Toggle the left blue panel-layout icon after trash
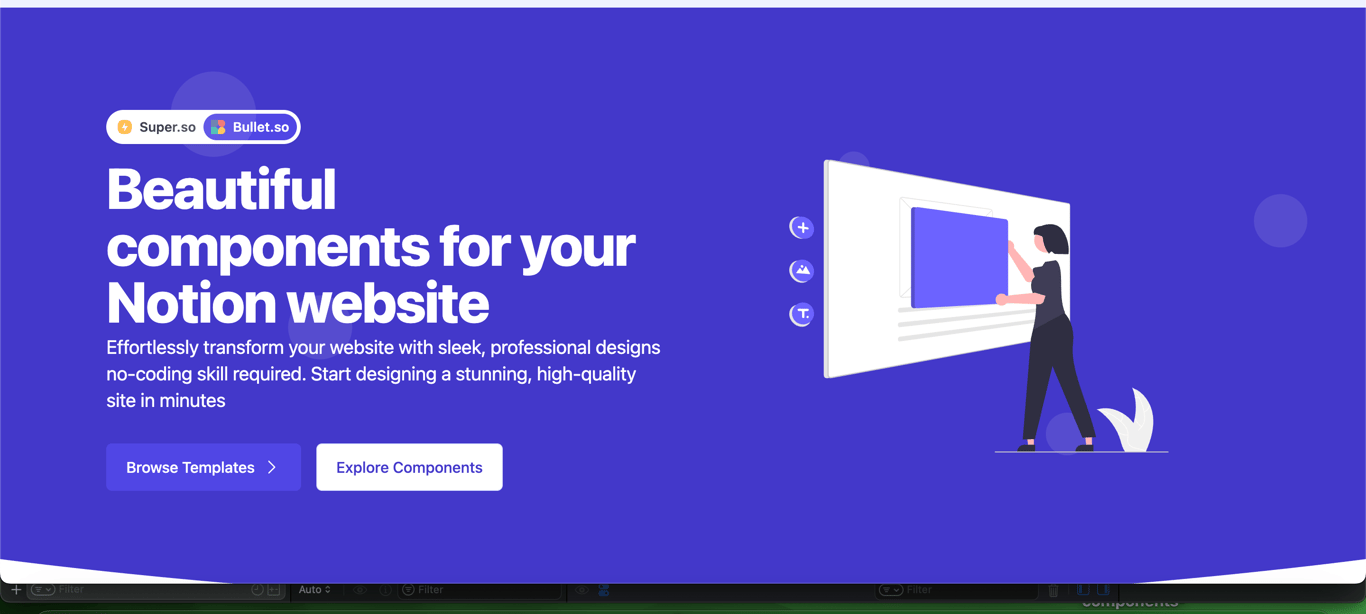This screenshot has height=614, width=1366. pyautogui.click(x=1083, y=590)
